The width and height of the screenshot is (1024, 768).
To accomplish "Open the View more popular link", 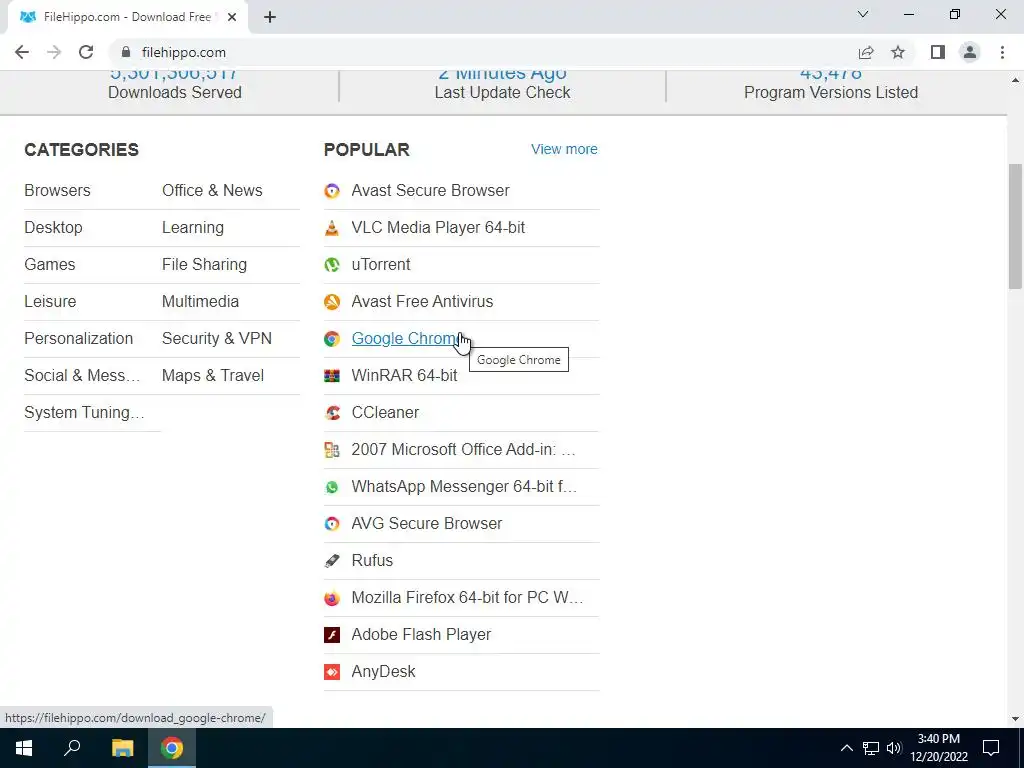I will (564, 149).
